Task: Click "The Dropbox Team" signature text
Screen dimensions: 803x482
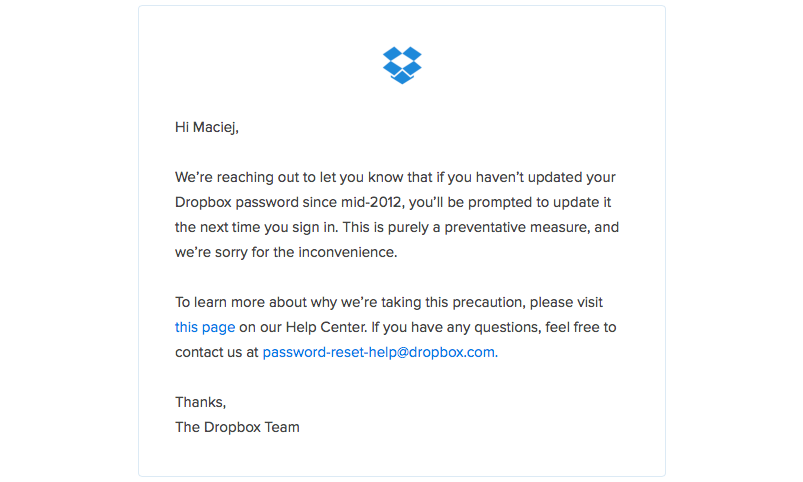Action: point(237,427)
